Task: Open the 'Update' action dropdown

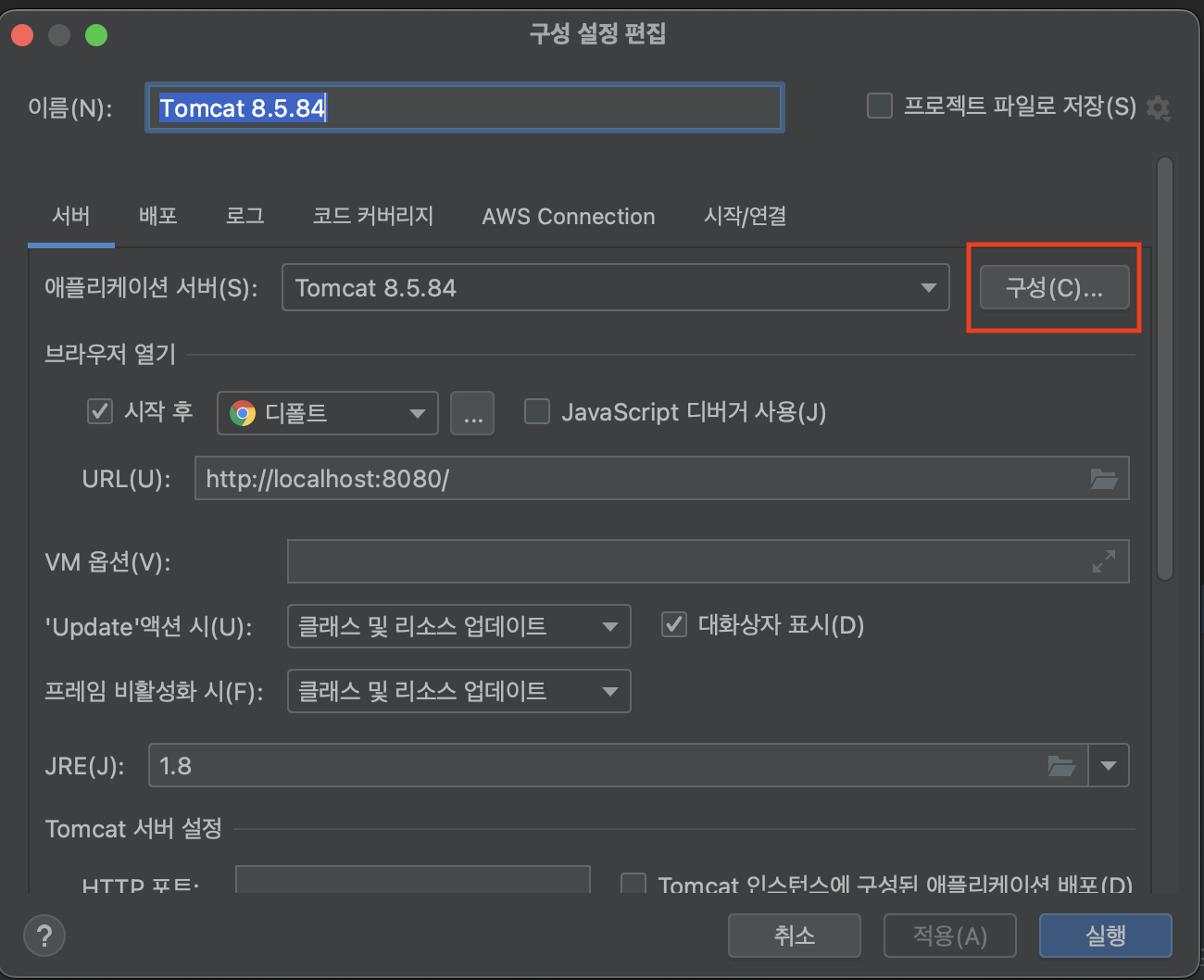Action: coord(459,626)
